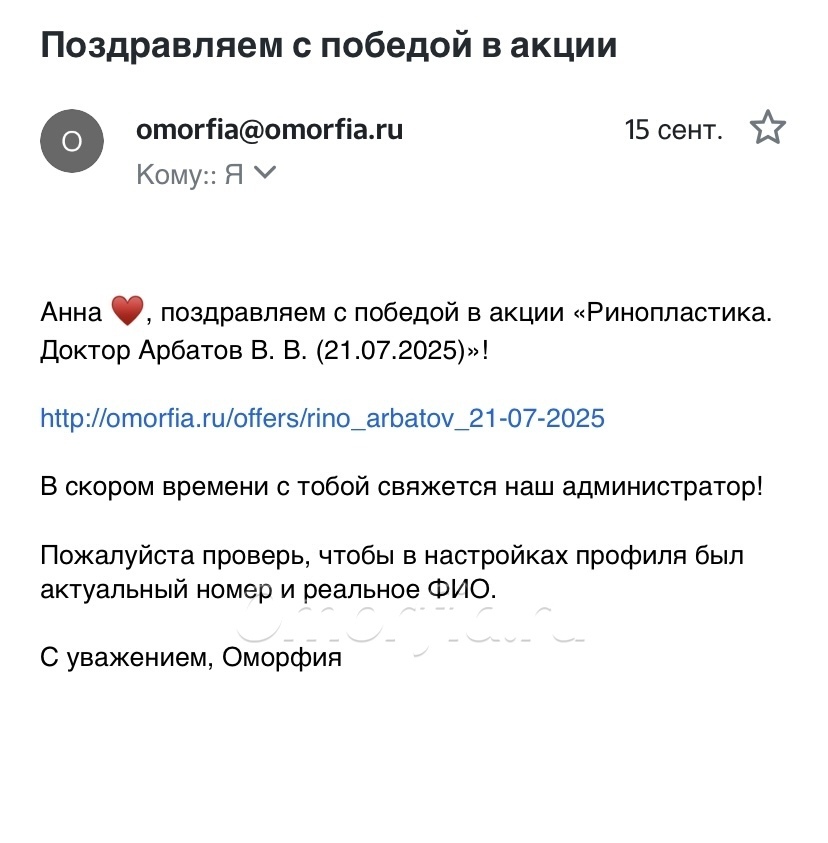Click the date 15 сент.
The image size is (828, 843).
click(x=673, y=130)
